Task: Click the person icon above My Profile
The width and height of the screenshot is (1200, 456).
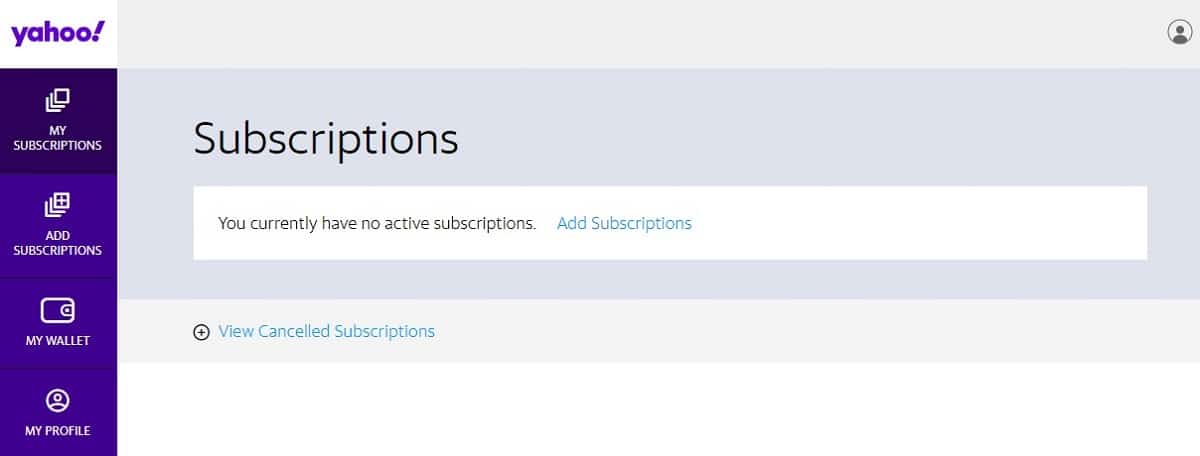Action: click(x=58, y=401)
